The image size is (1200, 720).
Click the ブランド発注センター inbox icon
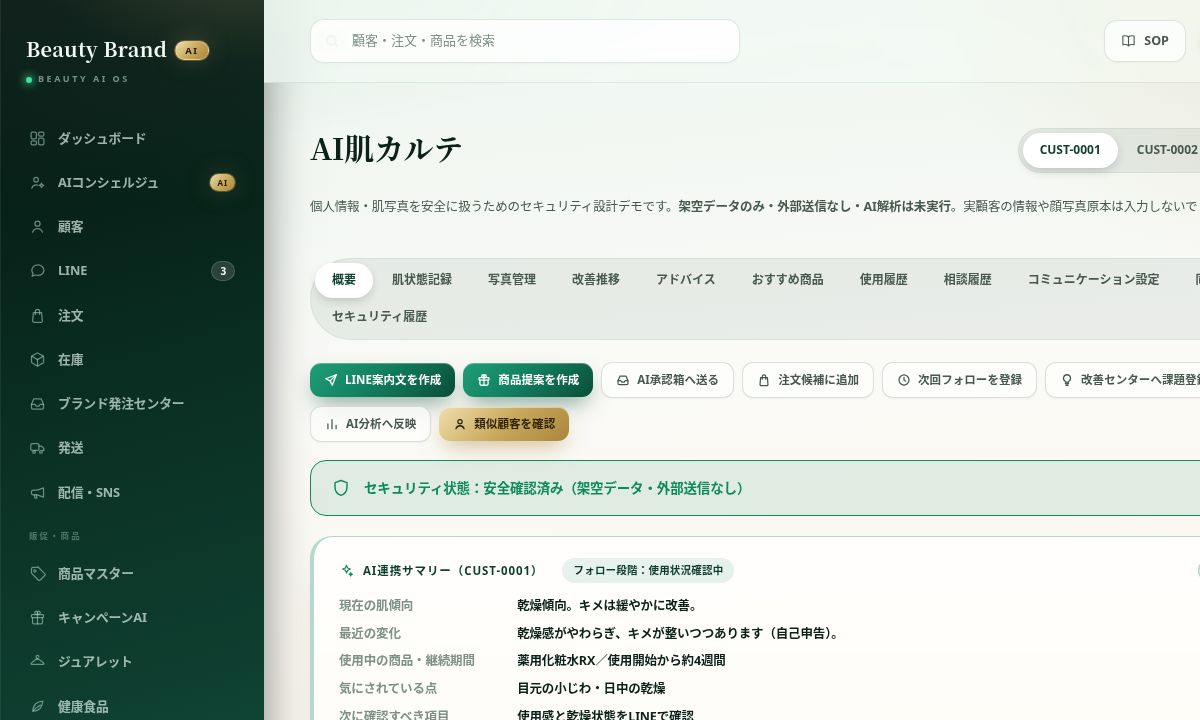point(38,404)
